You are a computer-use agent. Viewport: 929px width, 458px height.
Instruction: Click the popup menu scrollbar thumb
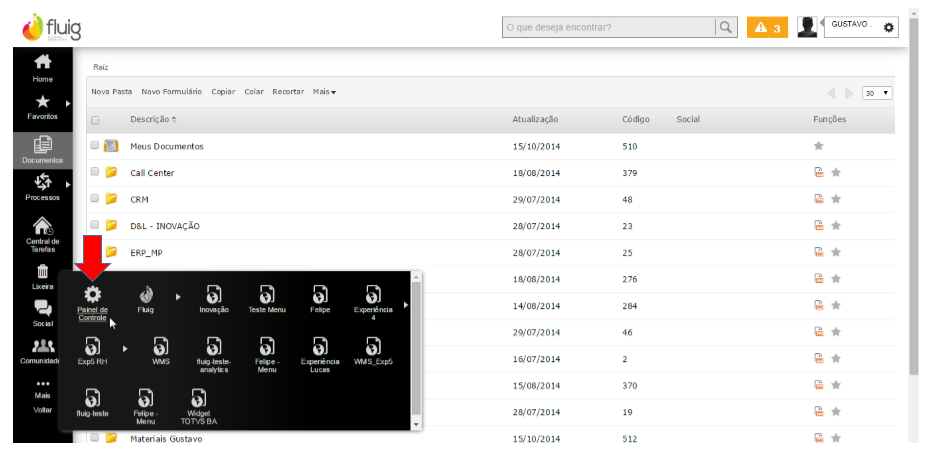coord(416,348)
